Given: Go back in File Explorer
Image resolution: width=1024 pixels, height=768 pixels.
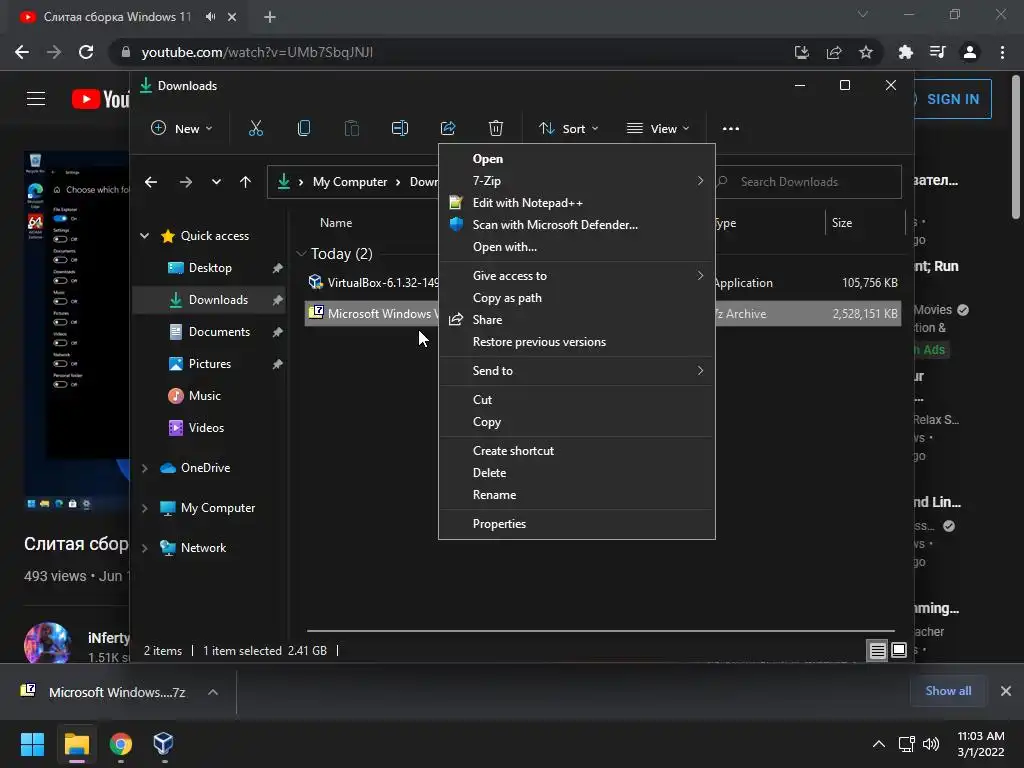Looking at the screenshot, I should (x=151, y=182).
